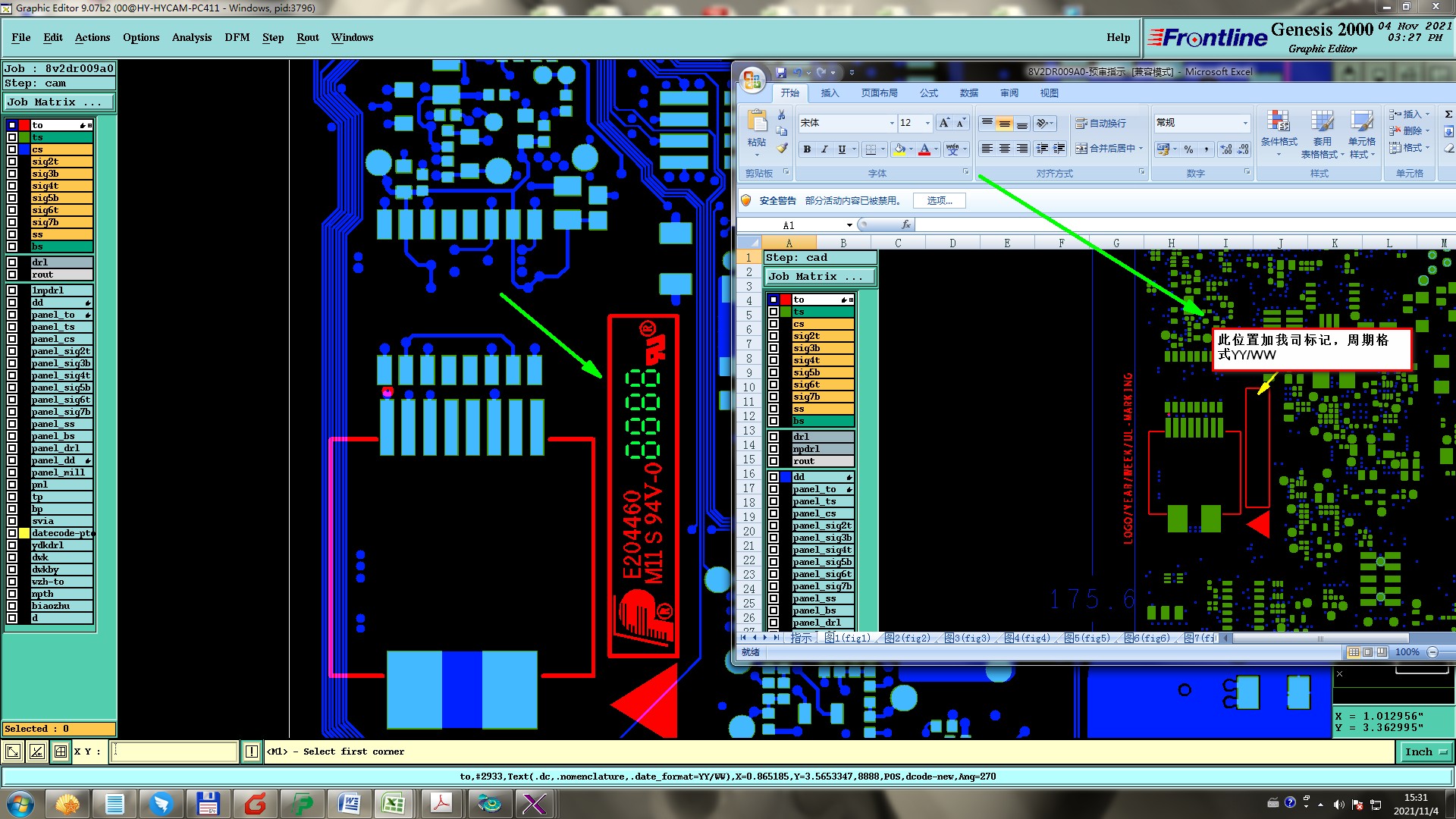
Task: Click the red color swatch on the to layer
Action: pos(24,125)
